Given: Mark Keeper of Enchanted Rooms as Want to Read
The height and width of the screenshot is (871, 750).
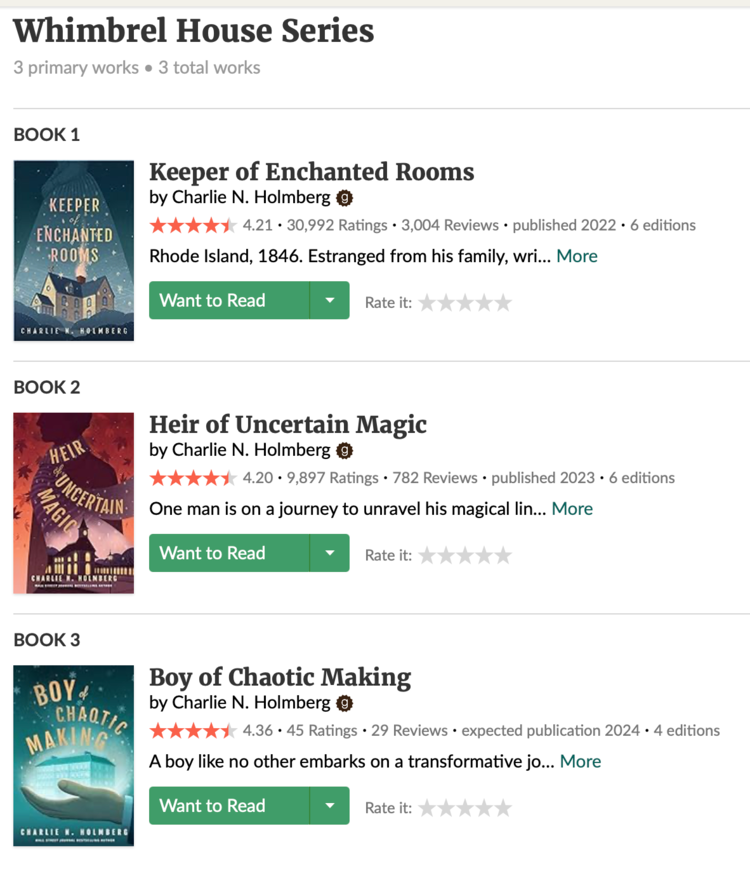Looking at the screenshot, I should click(x=228, y=300).
